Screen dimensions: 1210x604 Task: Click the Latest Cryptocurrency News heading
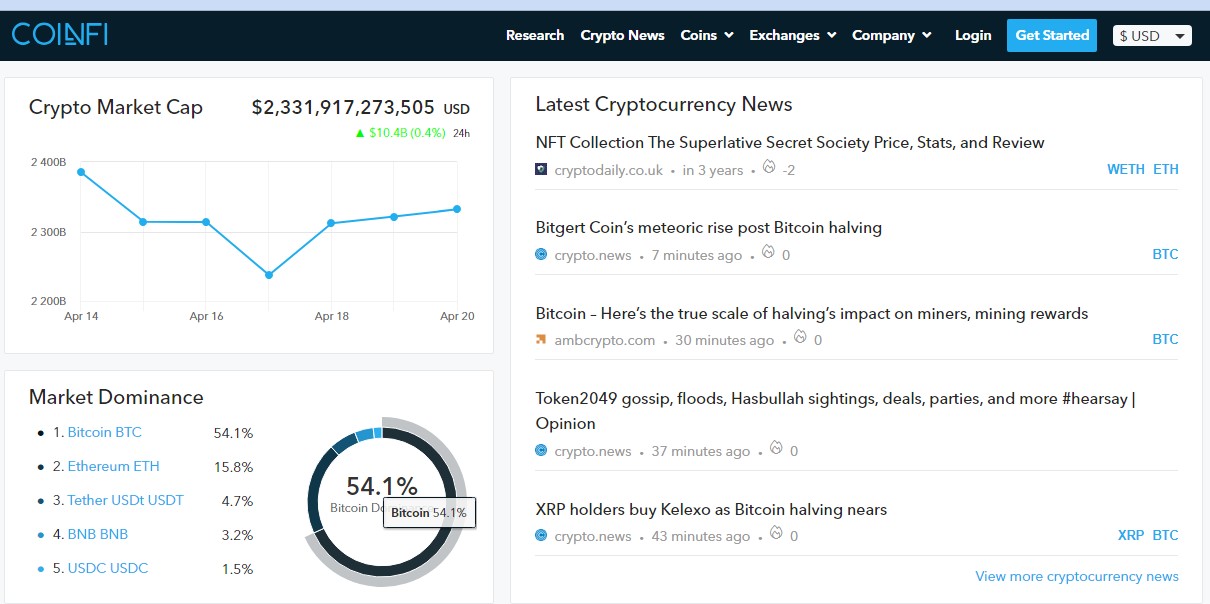(x=664, y=104)
